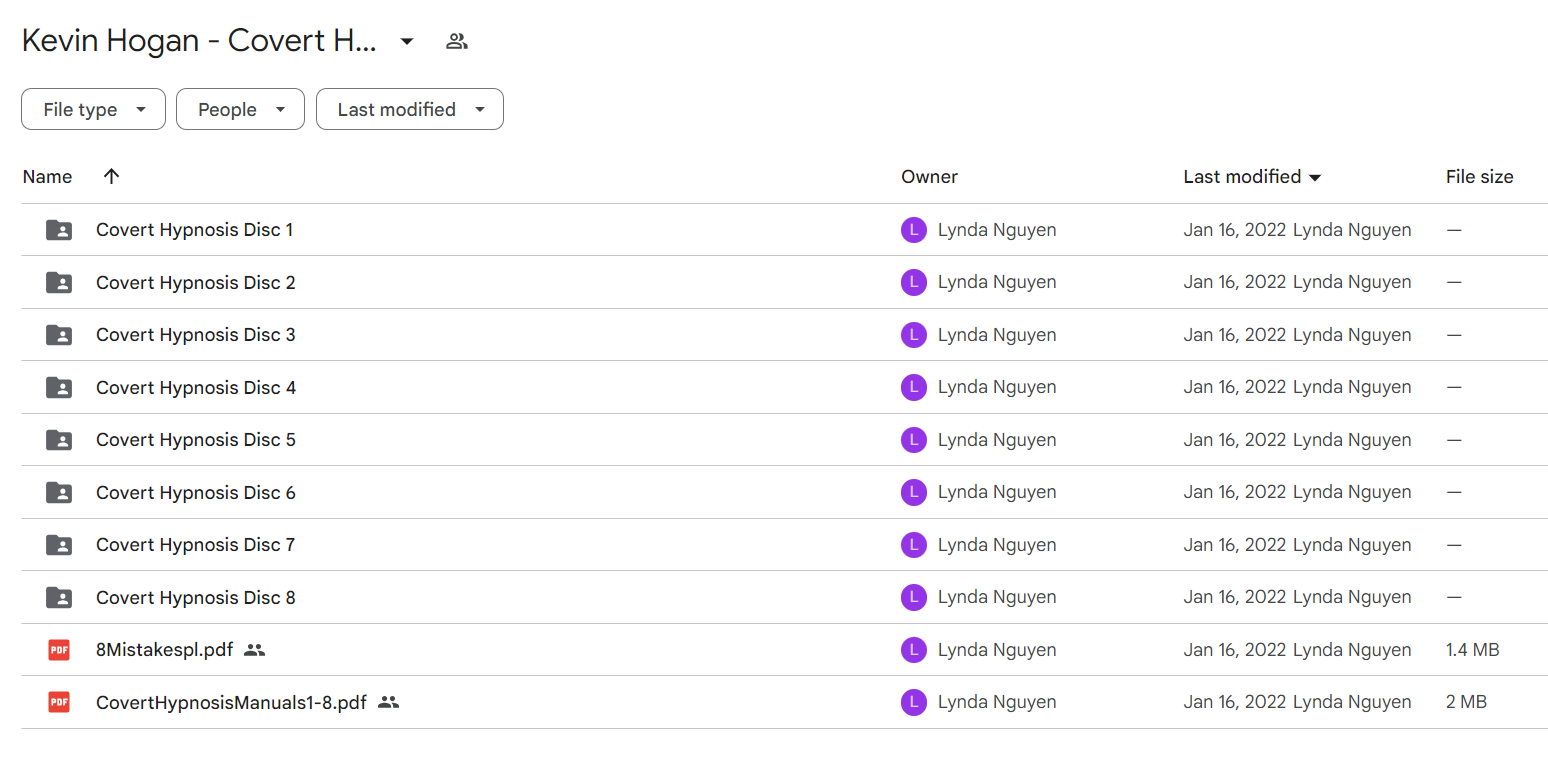Screen dimensions: 1548x774
Task: Click the modified date in Disc 7 row
Action: click(x=1235, y=545)
